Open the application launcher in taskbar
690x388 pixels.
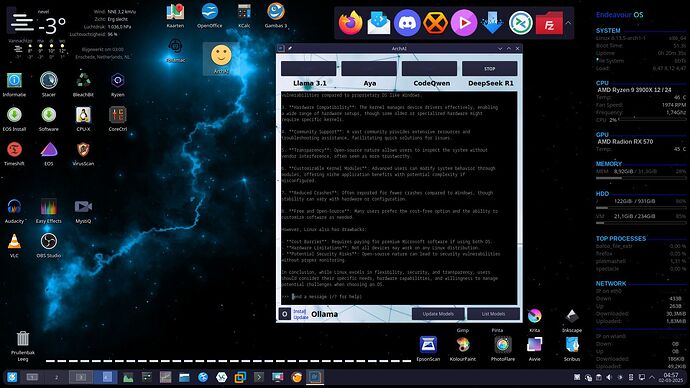[12, 377]
